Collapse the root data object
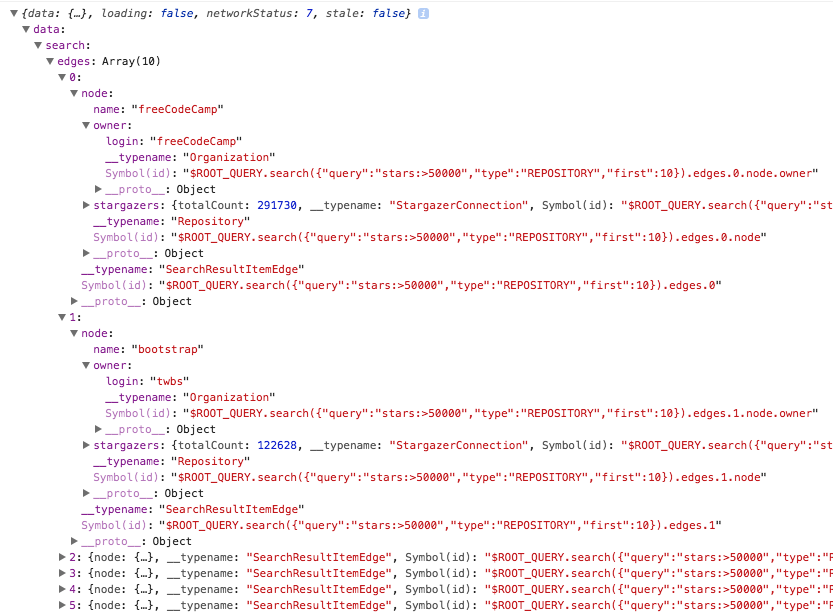833x614 pixels. (26, 29)
